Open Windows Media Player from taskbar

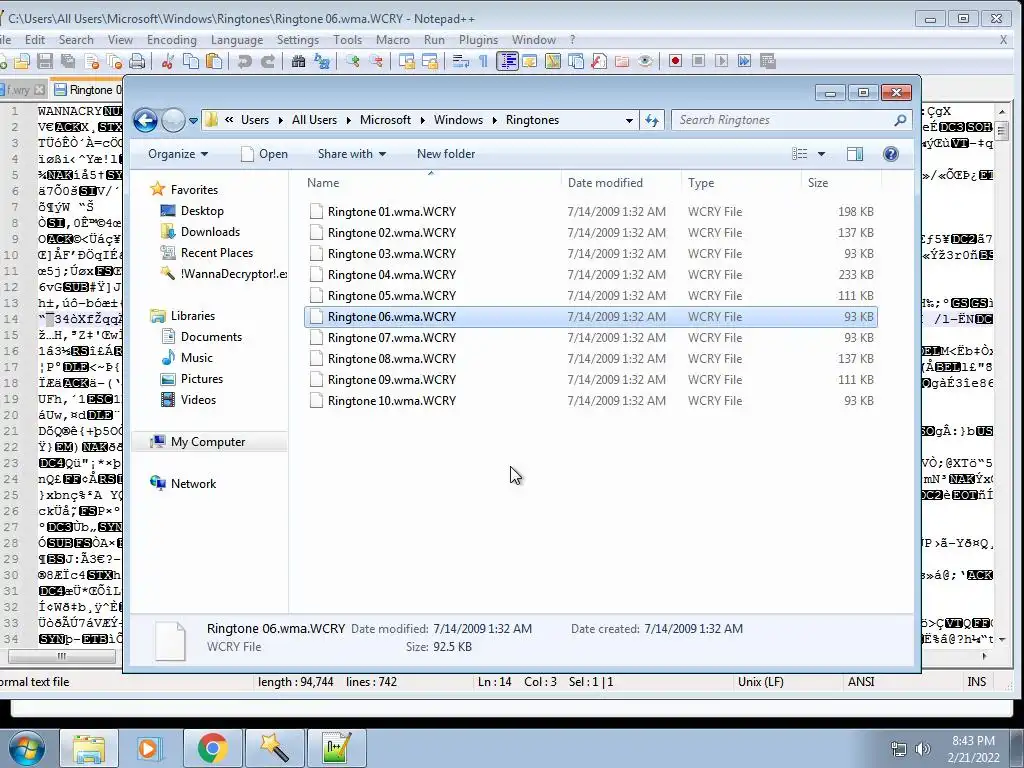pyautogui.click(x=149, y=748)
